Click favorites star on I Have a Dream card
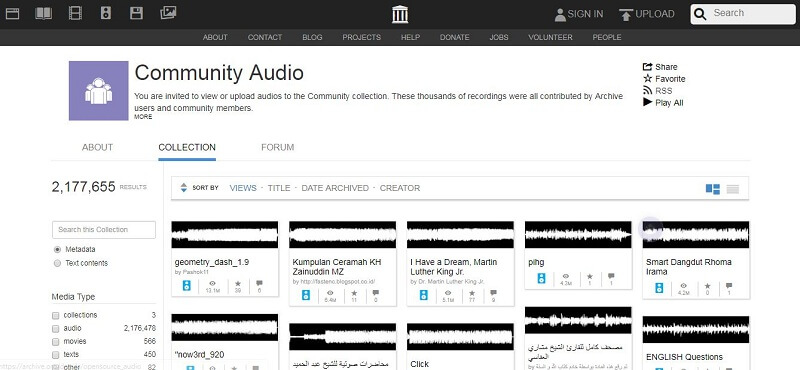800x370 pixels. click(x=472, y=293)
